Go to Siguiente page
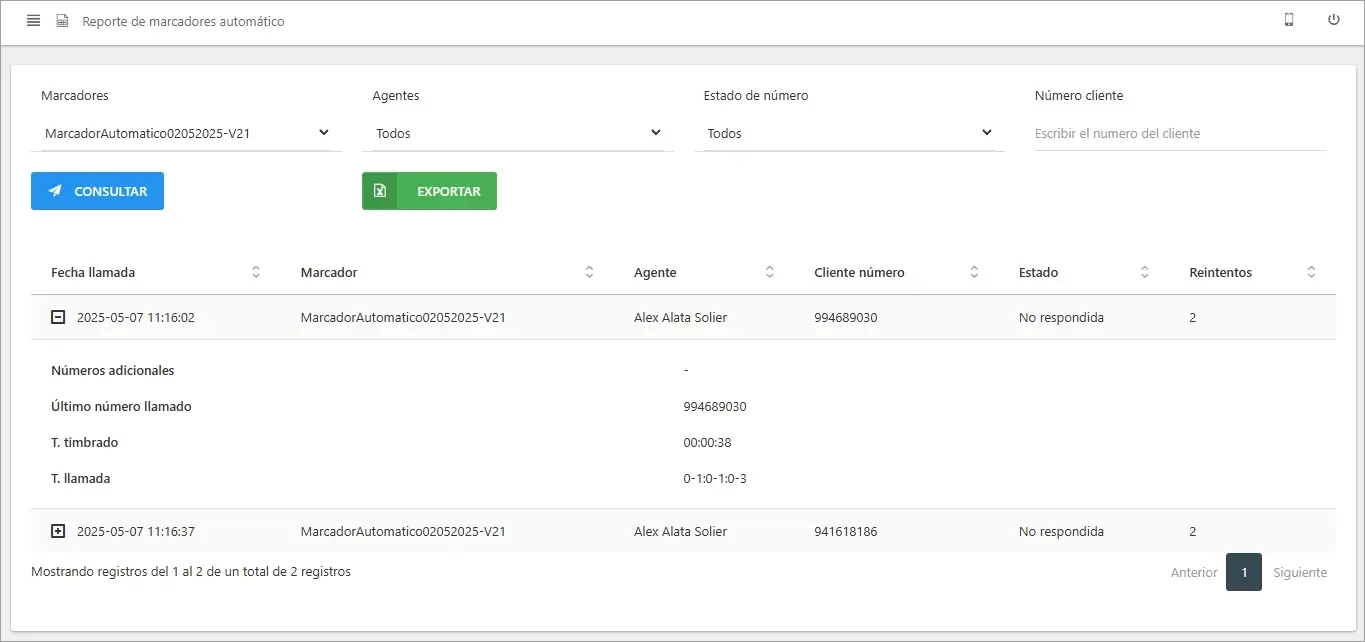The height and width of the screenshot is (642, 1365). [1299, 573]
